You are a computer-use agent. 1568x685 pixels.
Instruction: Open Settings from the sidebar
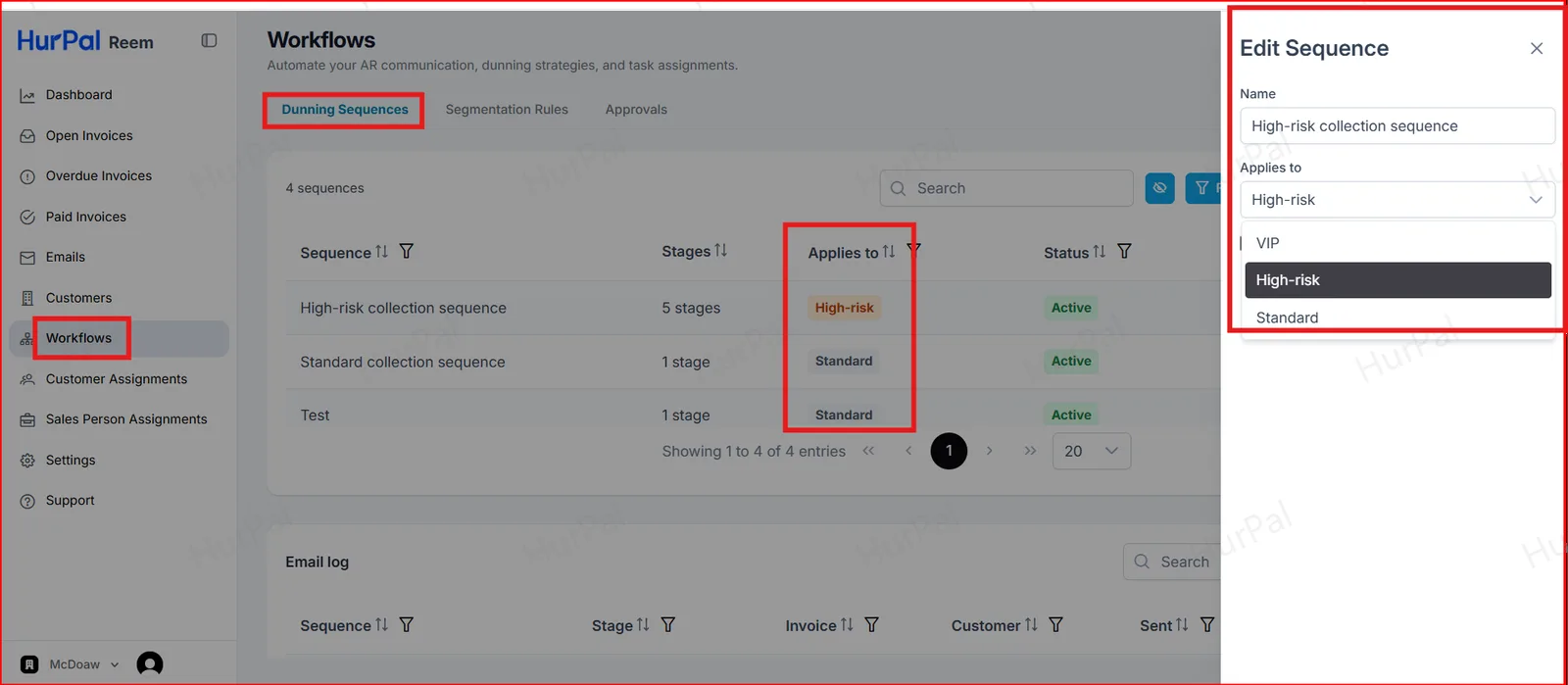(x=71, y=461)
